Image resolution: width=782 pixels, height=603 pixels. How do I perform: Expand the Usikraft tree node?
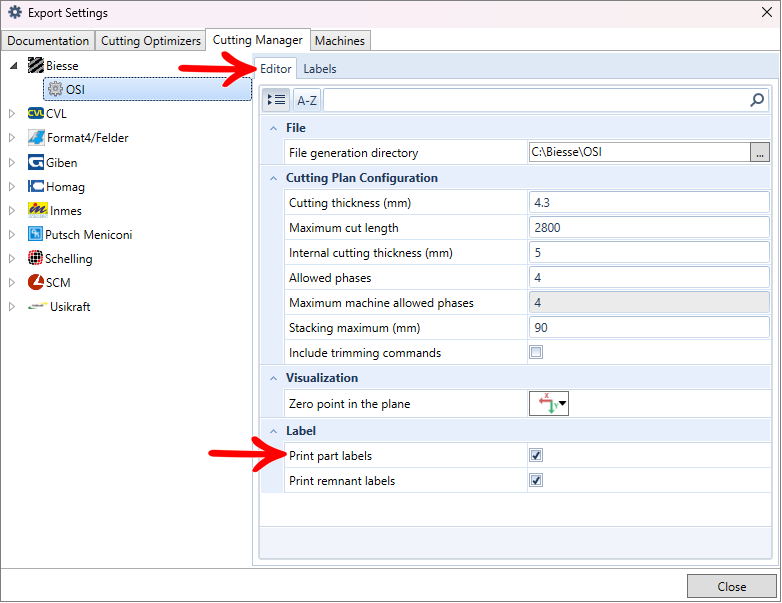12,306
